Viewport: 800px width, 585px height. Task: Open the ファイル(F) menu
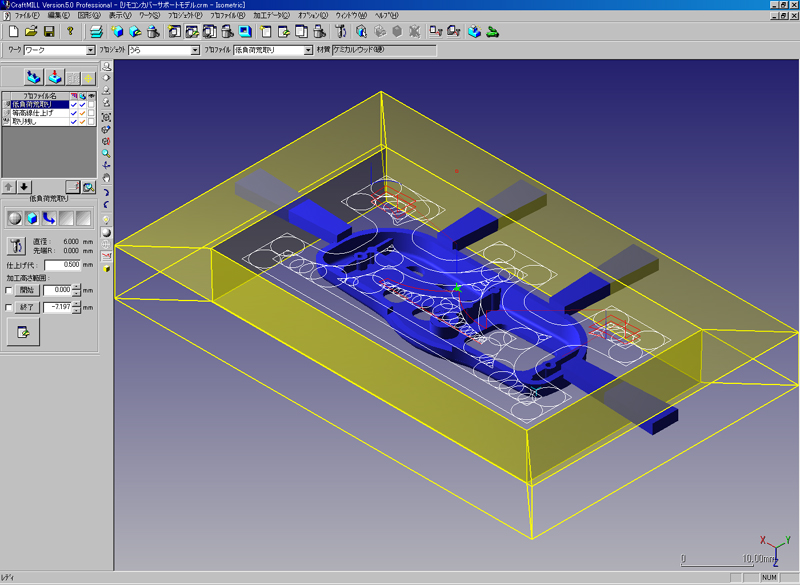coord(27,16)
